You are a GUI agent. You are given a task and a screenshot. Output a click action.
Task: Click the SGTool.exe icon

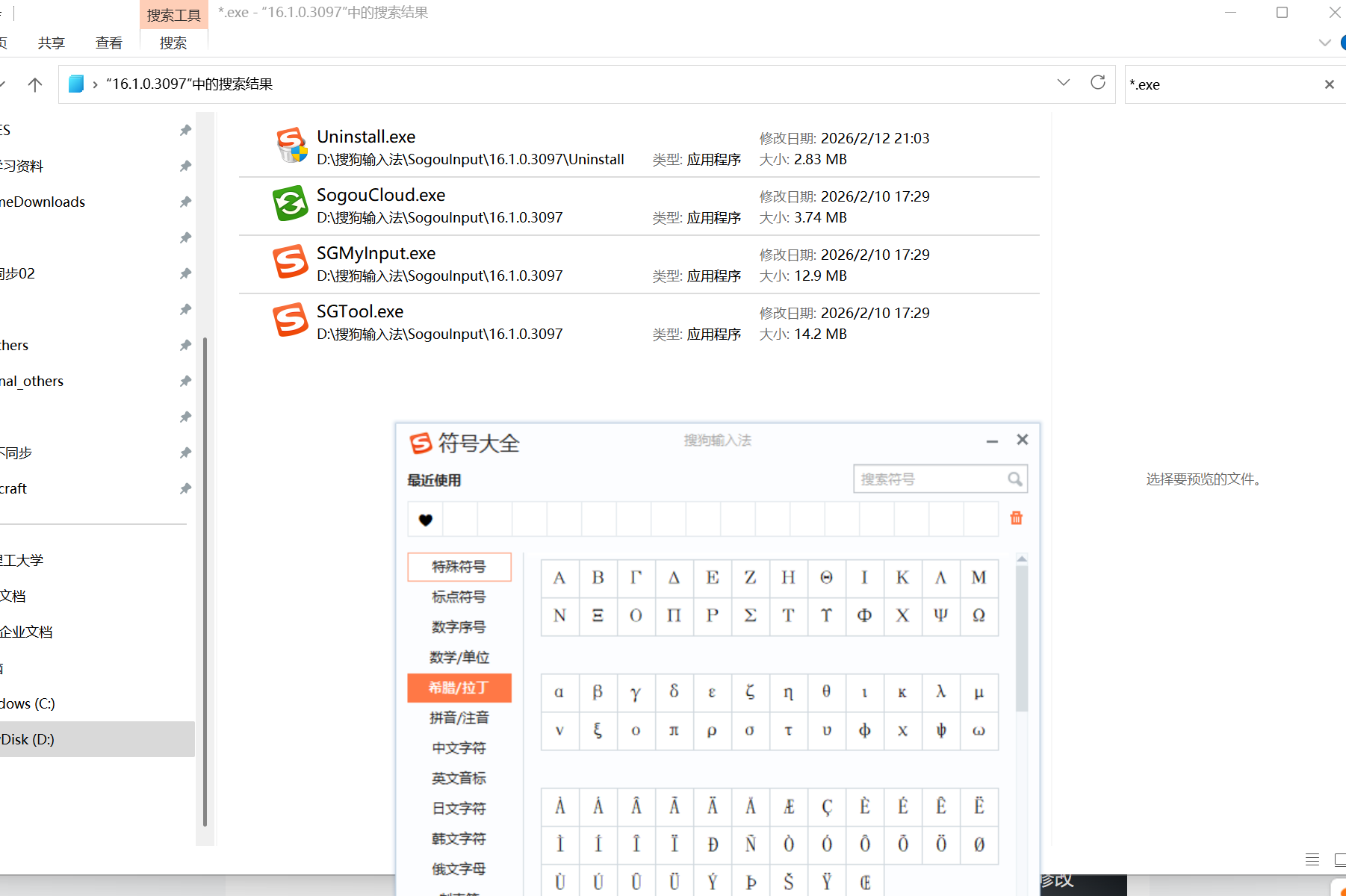click(291, 320)
